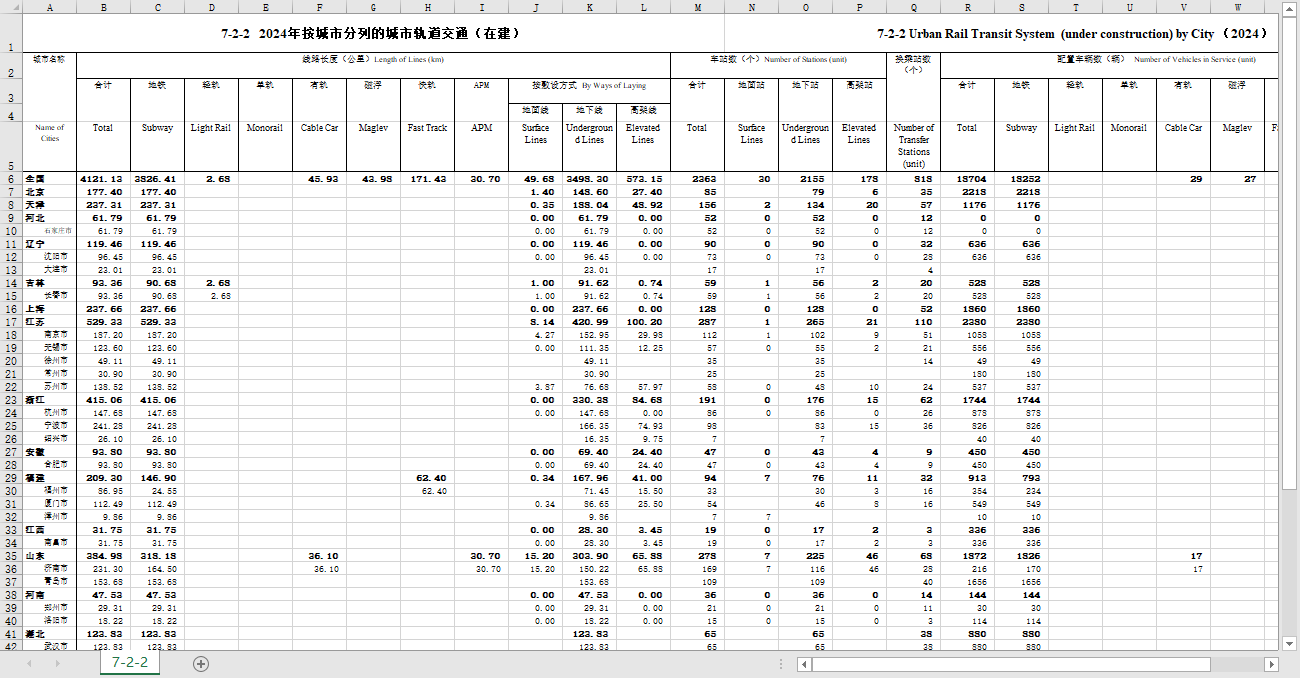Image resolution: width=1300 pixels, height=678 pixels.
Task: Select column H header
Action: click(x=428, y=7)
